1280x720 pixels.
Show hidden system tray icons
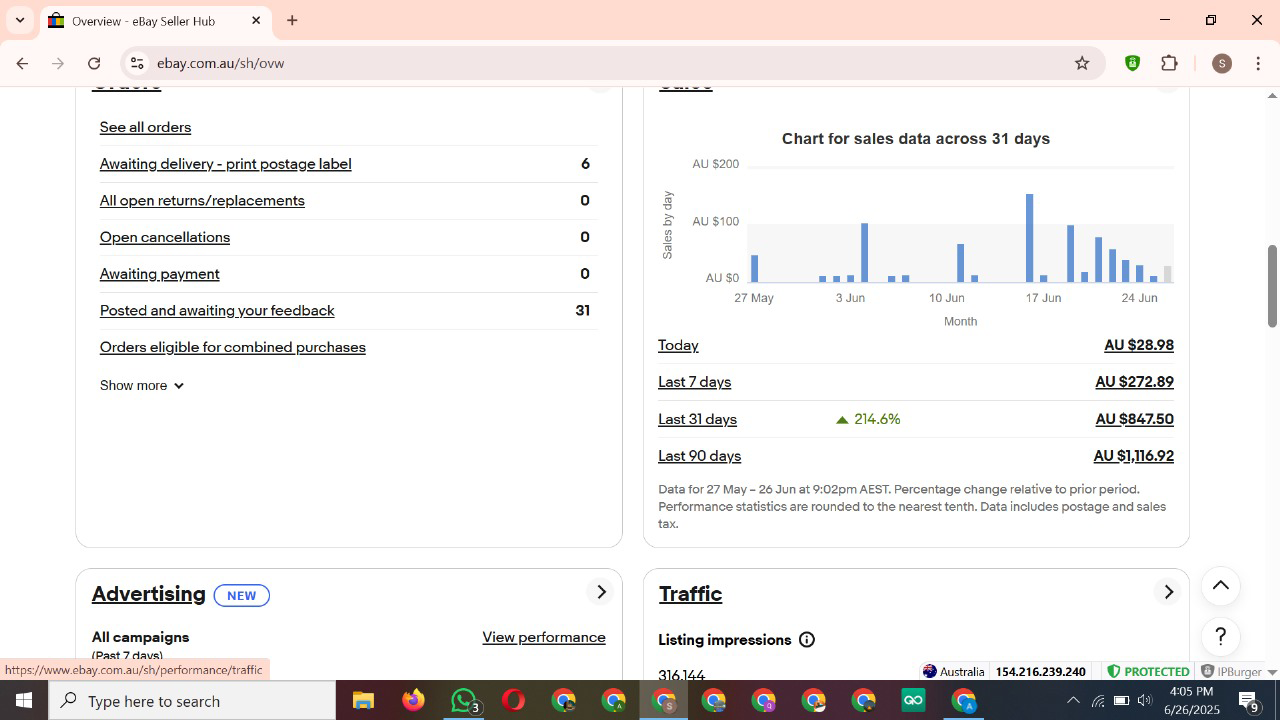click(1072, 701)
